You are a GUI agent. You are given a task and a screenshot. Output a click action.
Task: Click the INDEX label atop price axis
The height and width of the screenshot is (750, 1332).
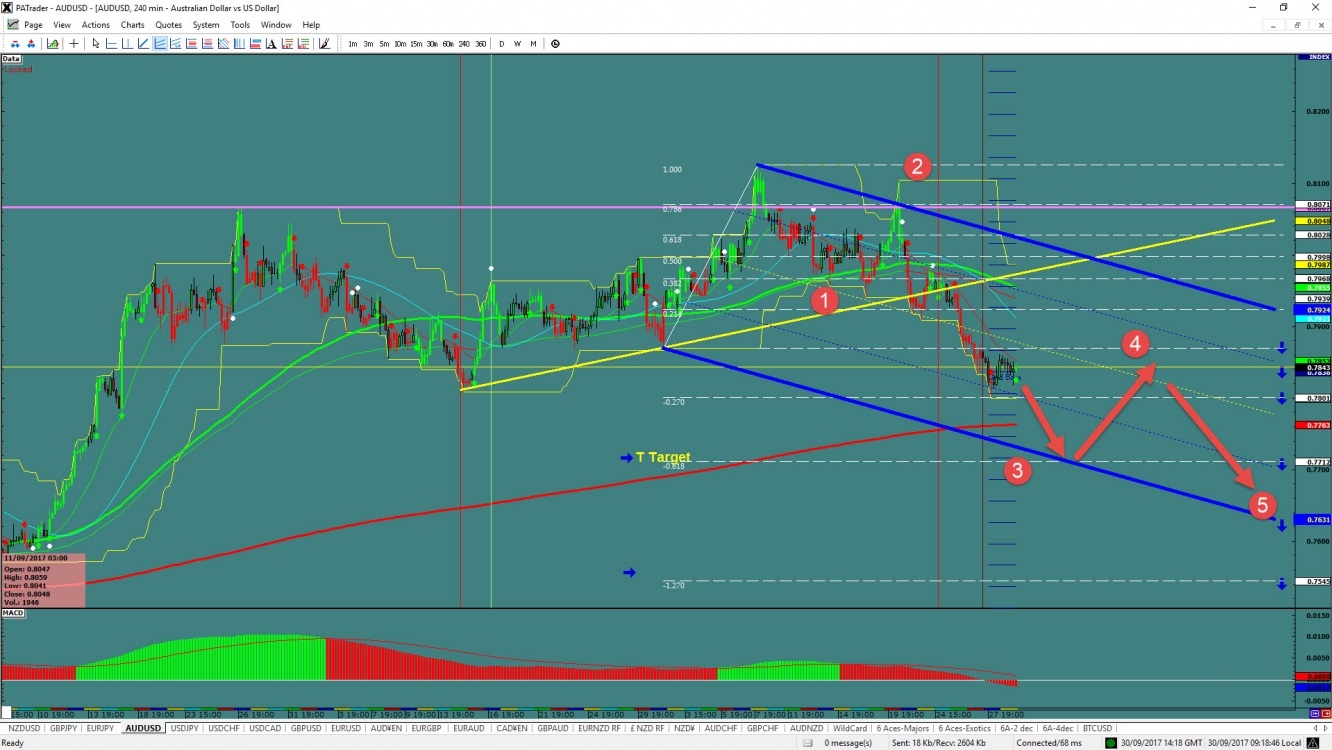coord(1312,58)
